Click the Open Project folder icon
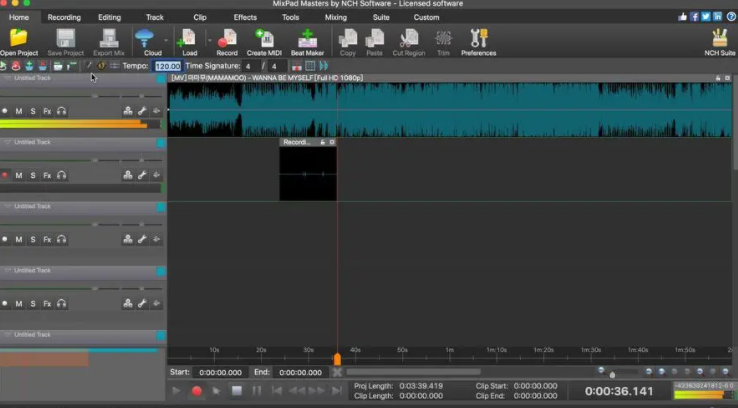Image resolution: width=738 pixels, height=408 pixels. (19, 38)
